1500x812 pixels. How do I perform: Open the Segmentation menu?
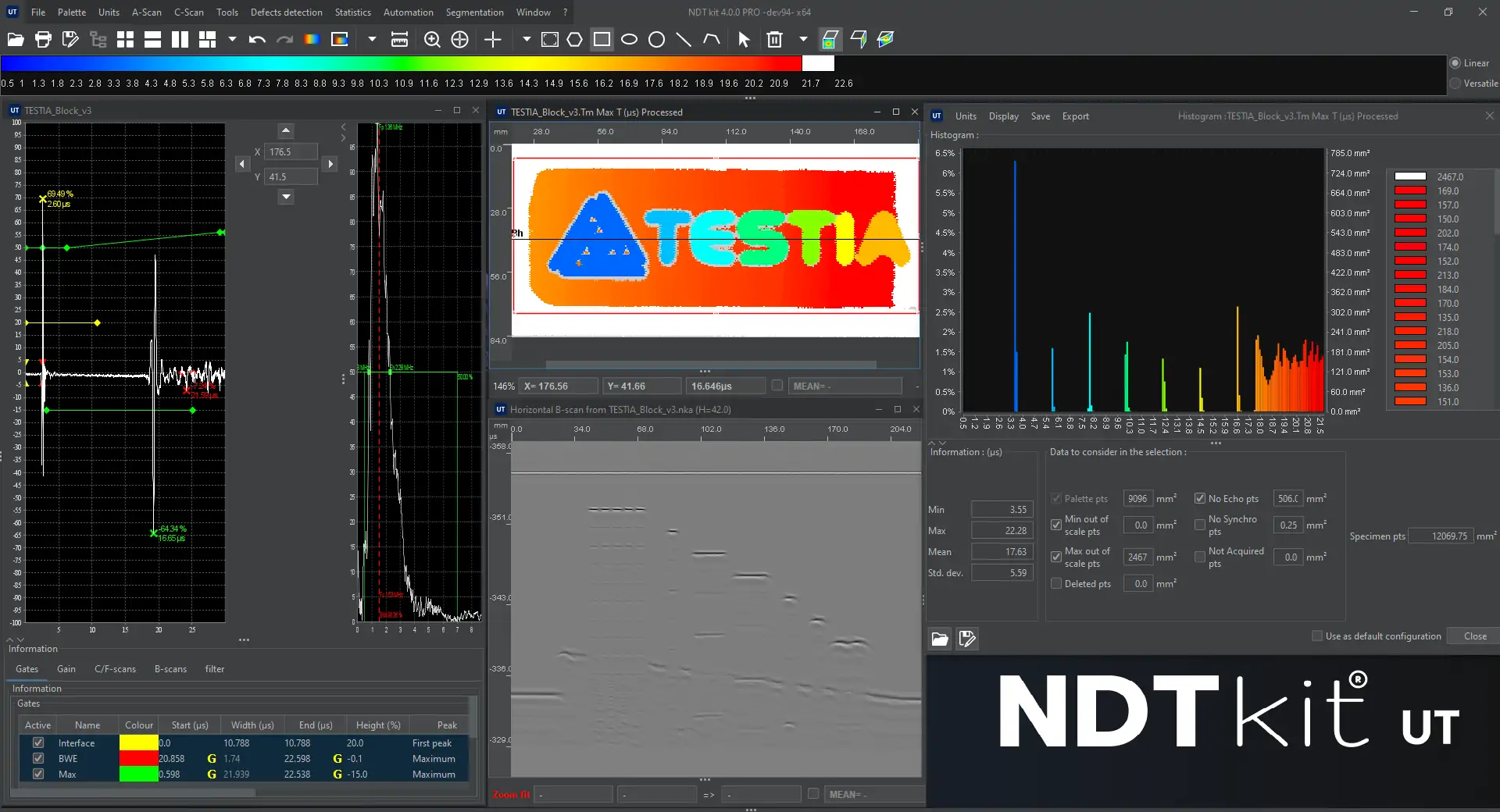coord(474,12)
